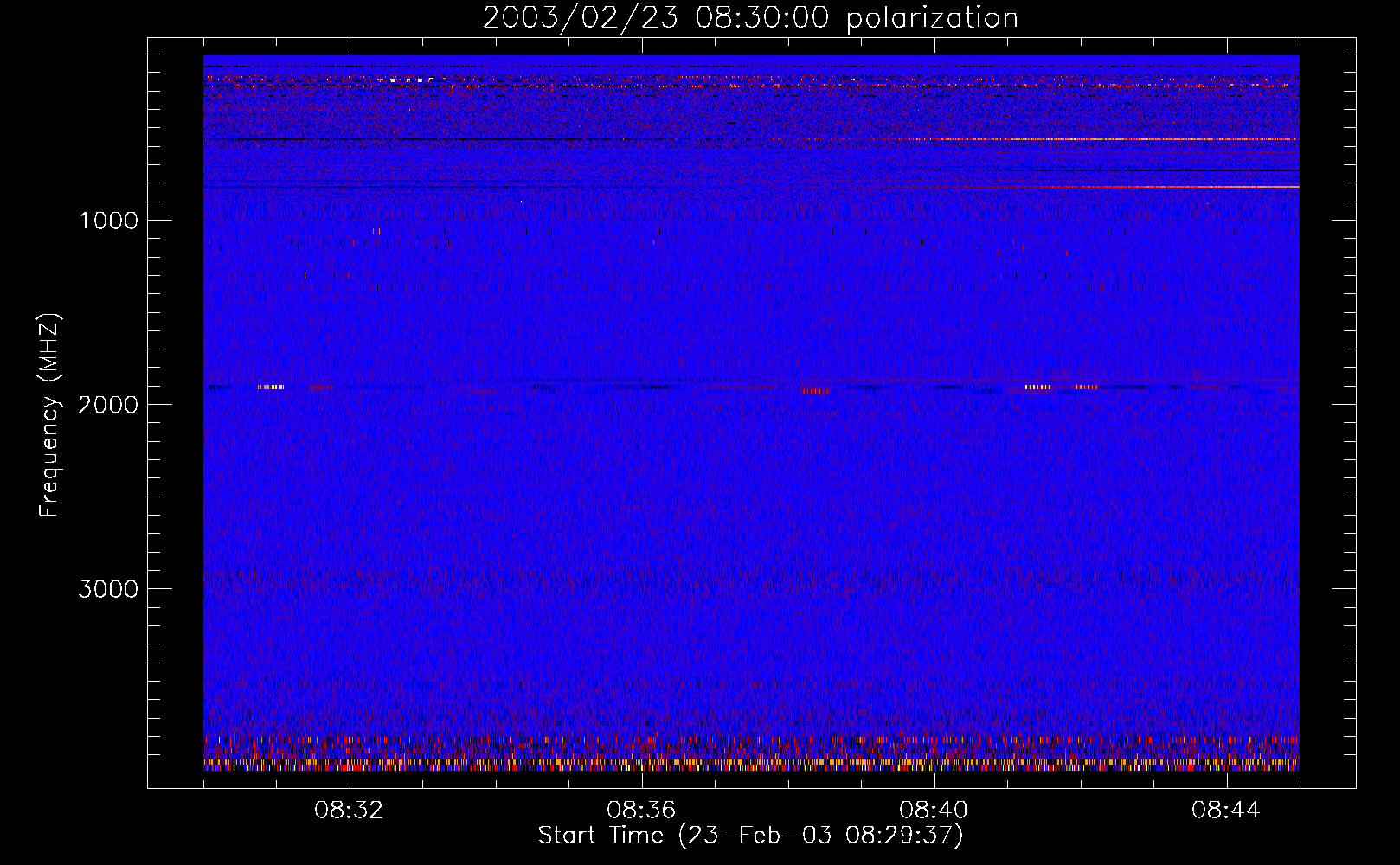1400x865 pixels.
Task: Select the 2000 frequency axis label
Action: coord(108,405)
